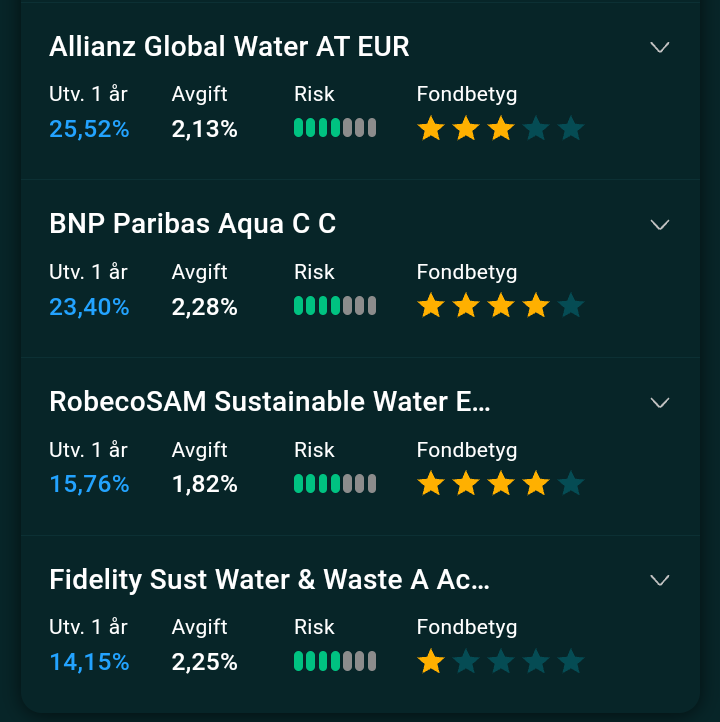Click the 1,82% fee value
Screen dimensions: 720x722
(204, 485)
